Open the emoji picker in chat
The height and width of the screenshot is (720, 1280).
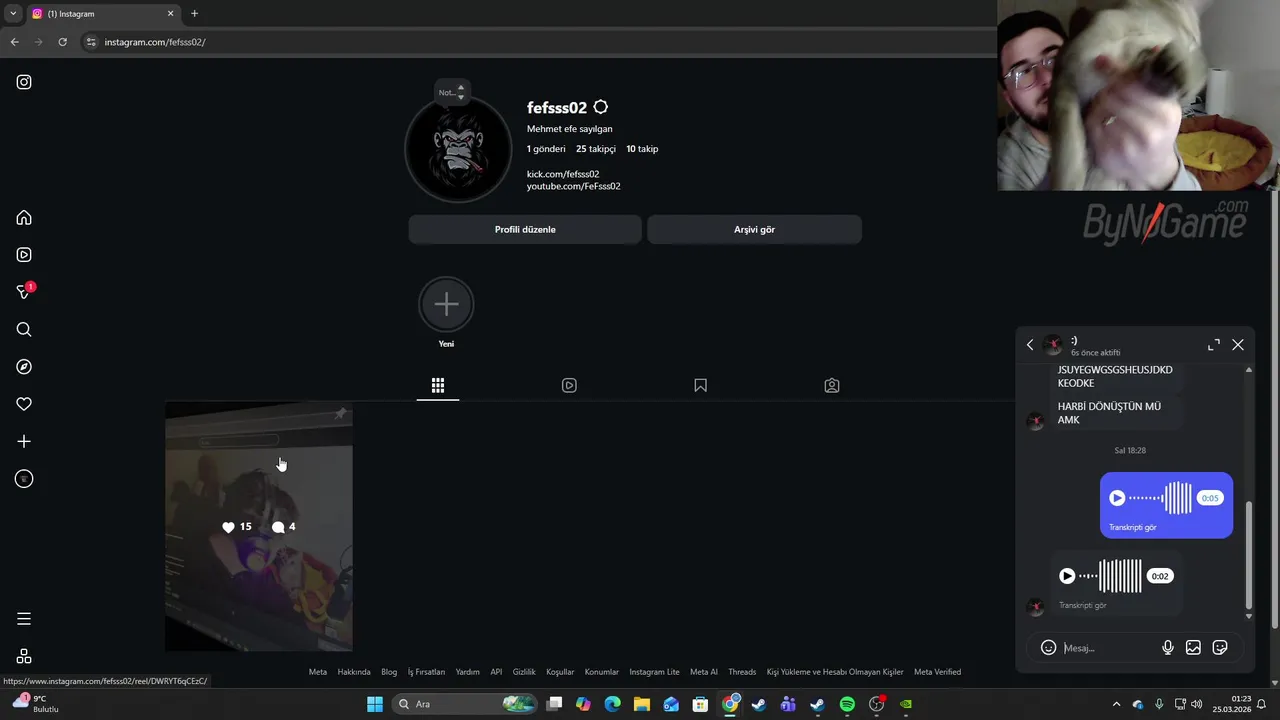click(1048, 648)
